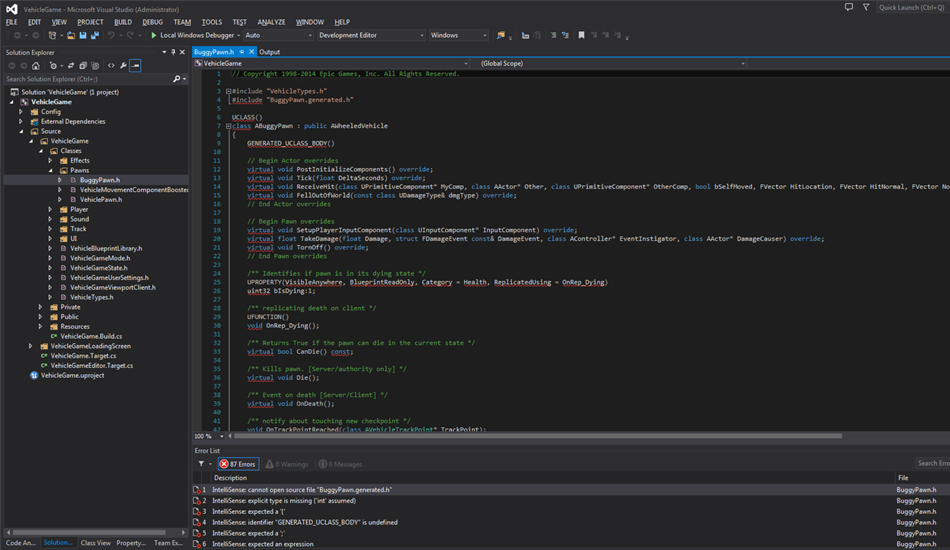Open the feedback speech bubble icon
This screenshot has width=950, height=550.
(x=849, y=7)
